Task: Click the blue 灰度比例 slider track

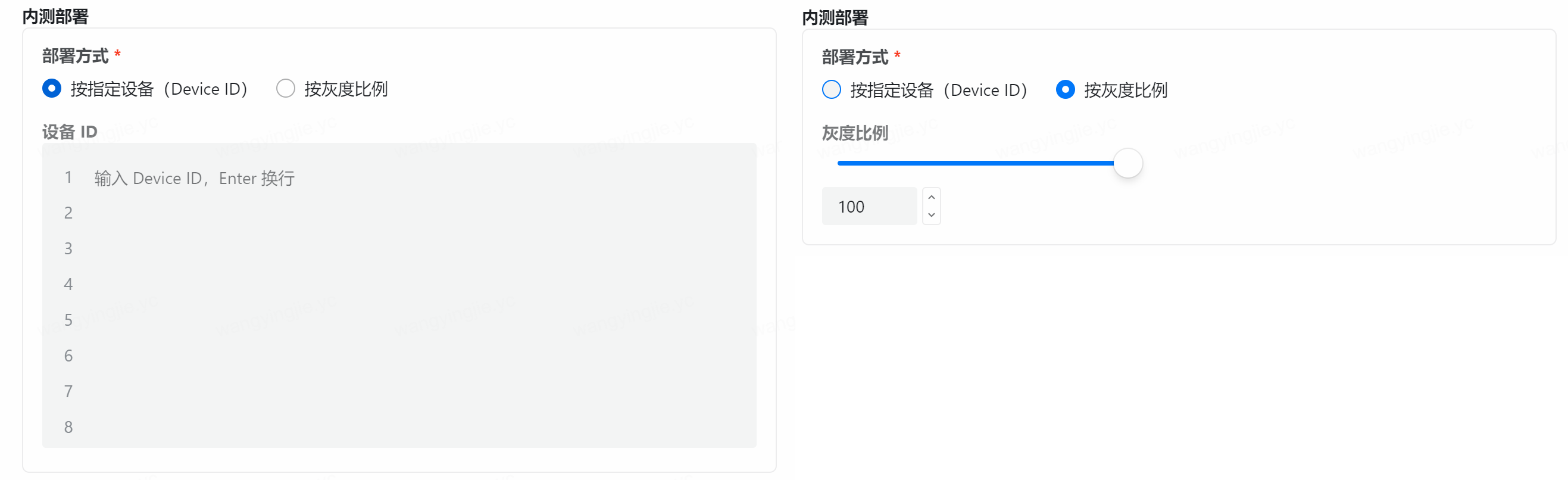Action: pos(974,163)
